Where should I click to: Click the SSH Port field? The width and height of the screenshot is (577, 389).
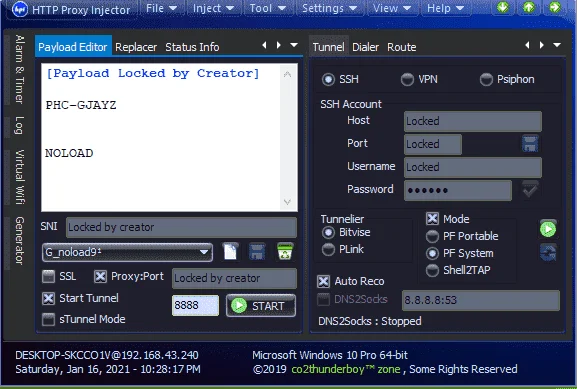click(x=433, y=144)
